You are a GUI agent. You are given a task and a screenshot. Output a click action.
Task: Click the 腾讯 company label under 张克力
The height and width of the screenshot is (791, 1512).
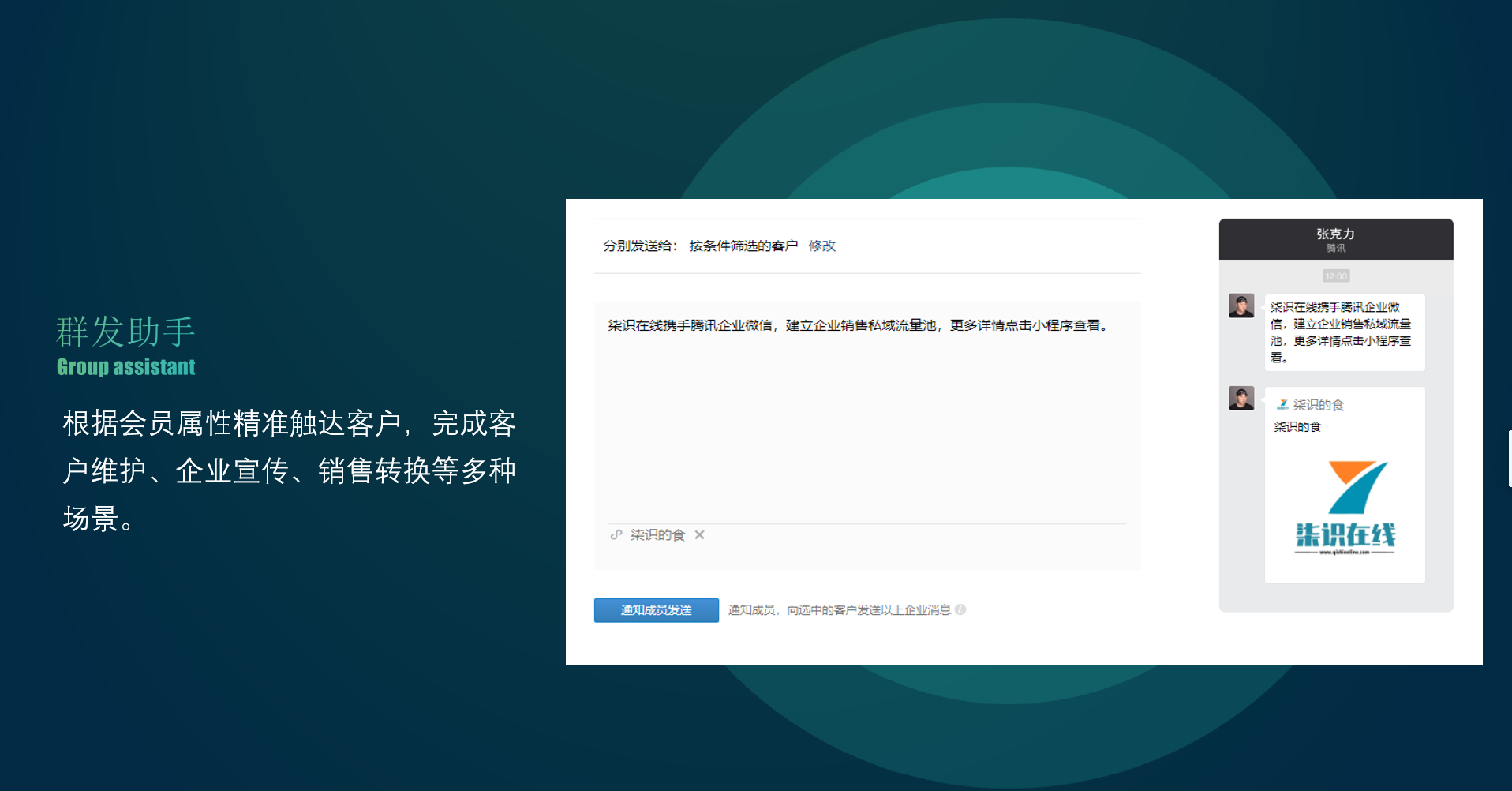tap(1335, 248)
